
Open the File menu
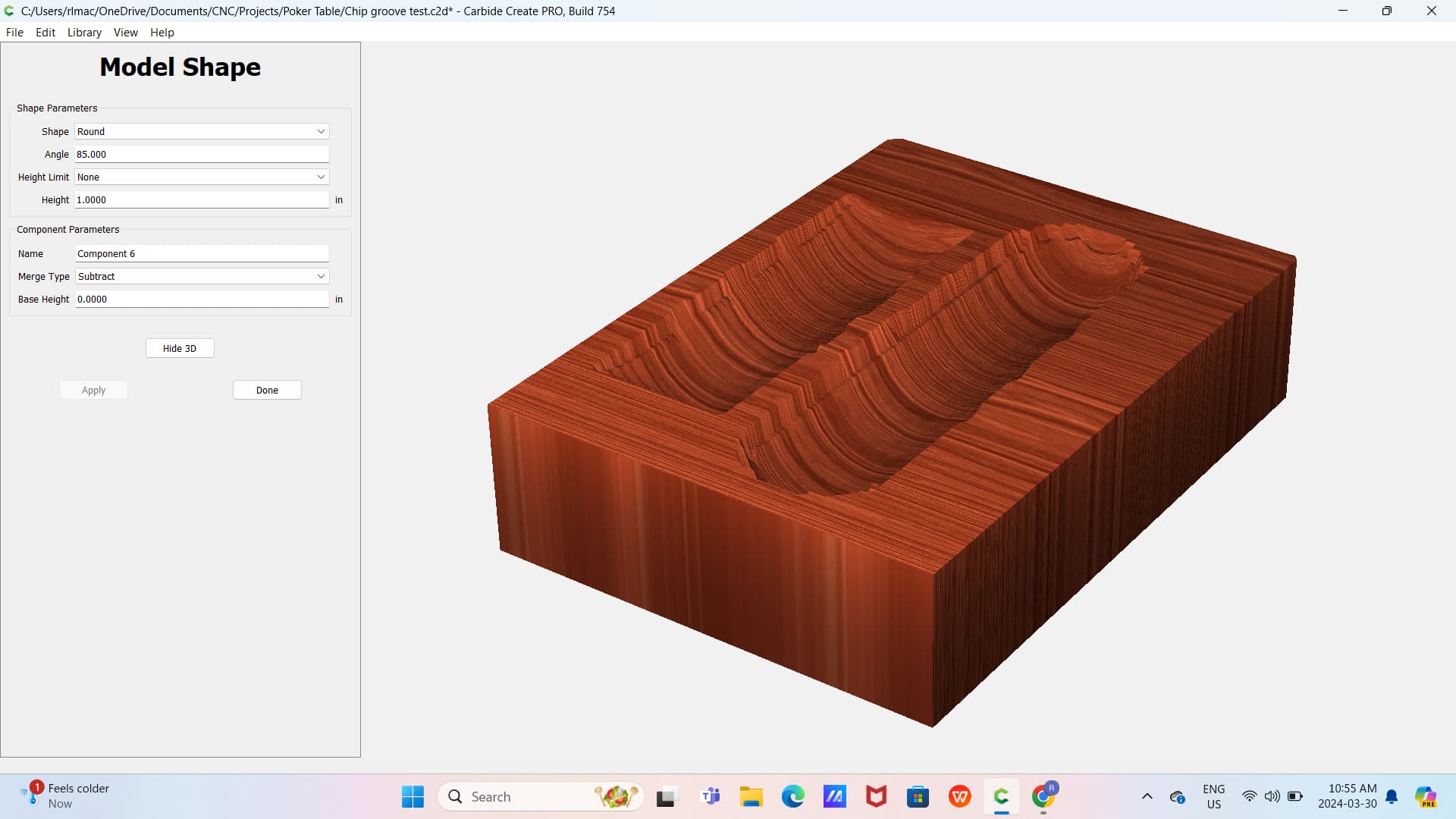(14, 32)
